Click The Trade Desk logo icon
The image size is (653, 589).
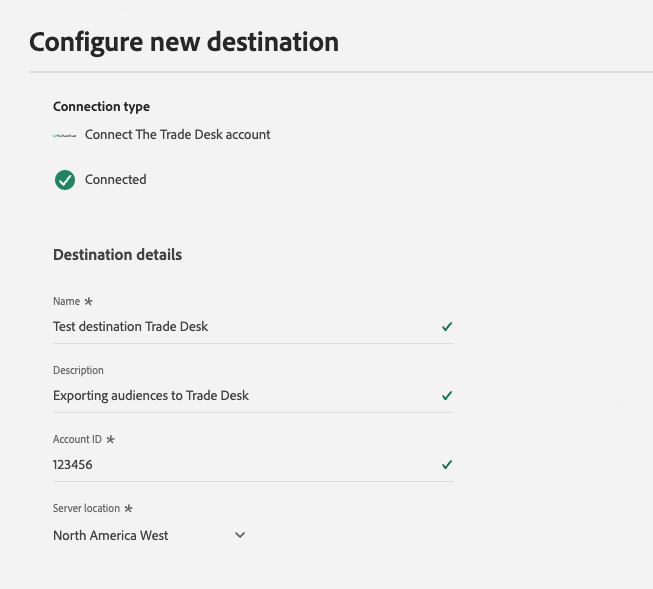coord(65,135)
